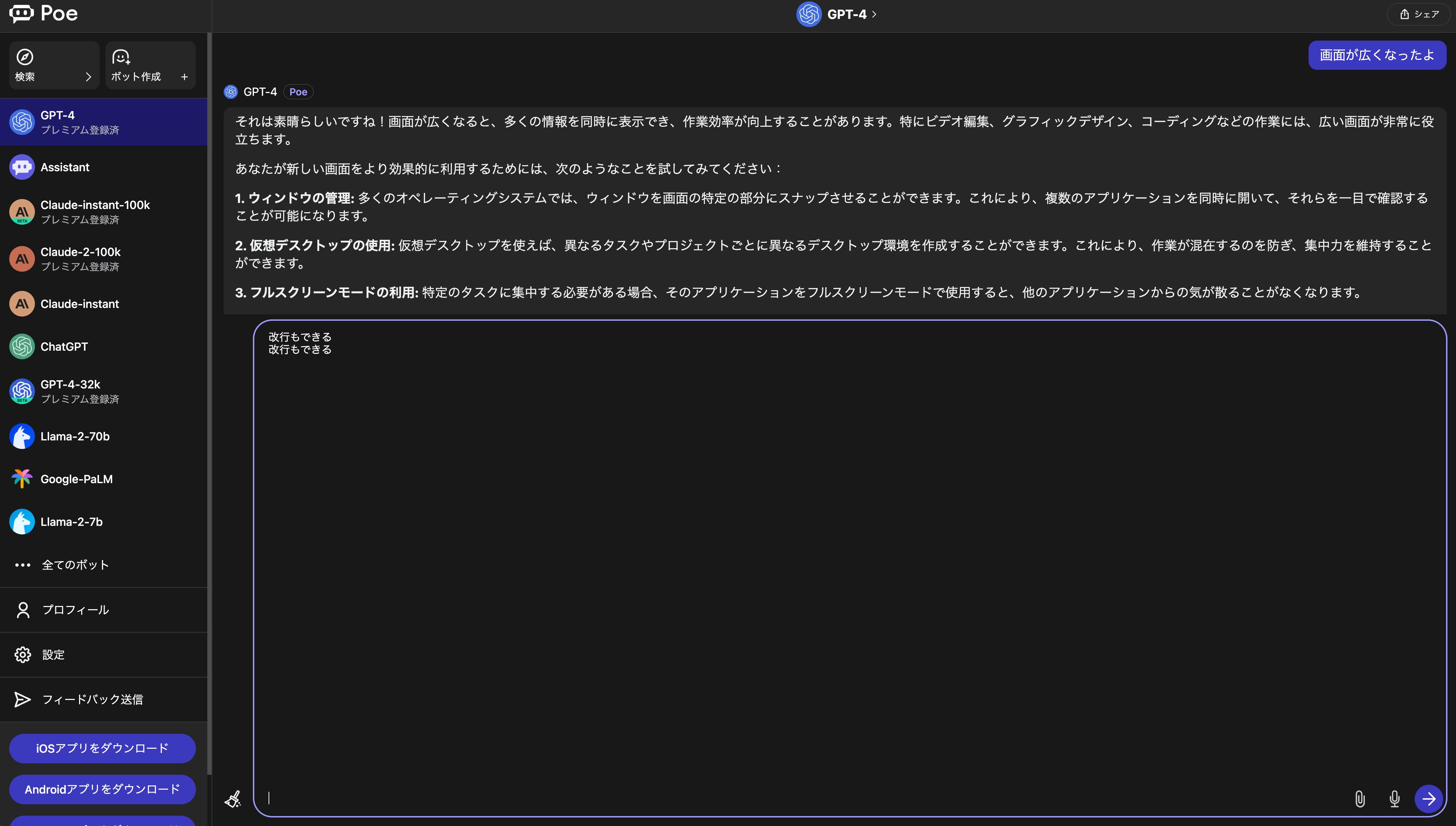The height and width of the screenshot is (826, 1456).
Task: Click the small GPT-4 avatar above reply
Action: pyautogui.click(x=231, y=92)
